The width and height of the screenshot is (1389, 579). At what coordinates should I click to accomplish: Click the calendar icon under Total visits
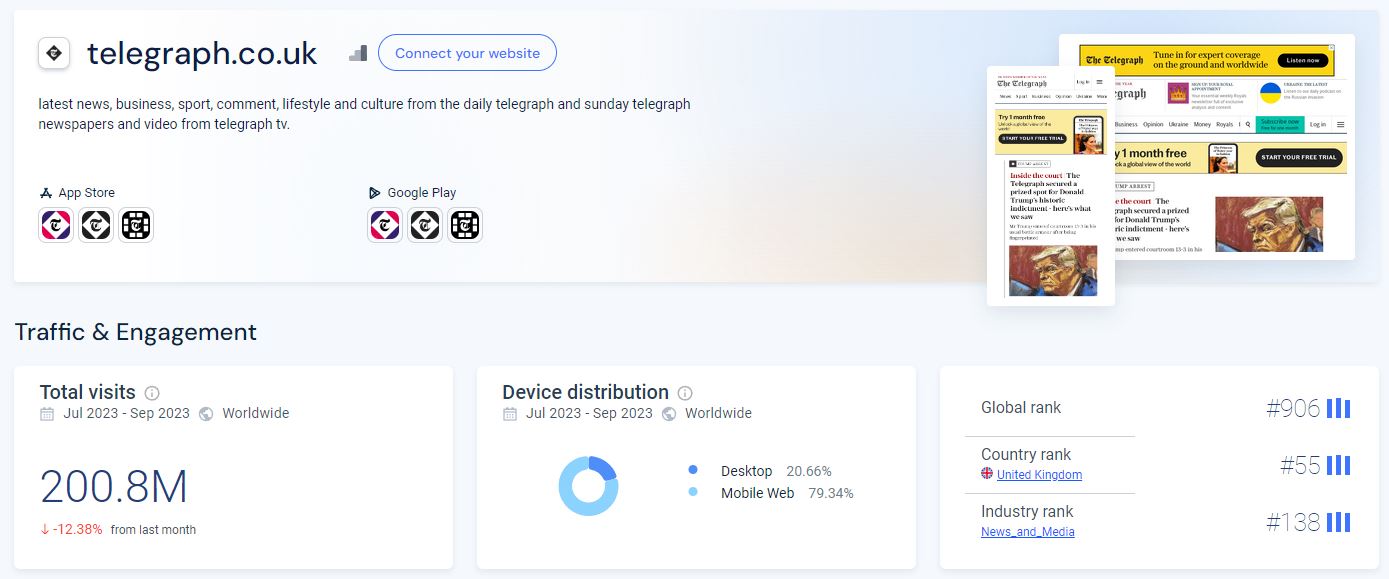tap(47, 413)
